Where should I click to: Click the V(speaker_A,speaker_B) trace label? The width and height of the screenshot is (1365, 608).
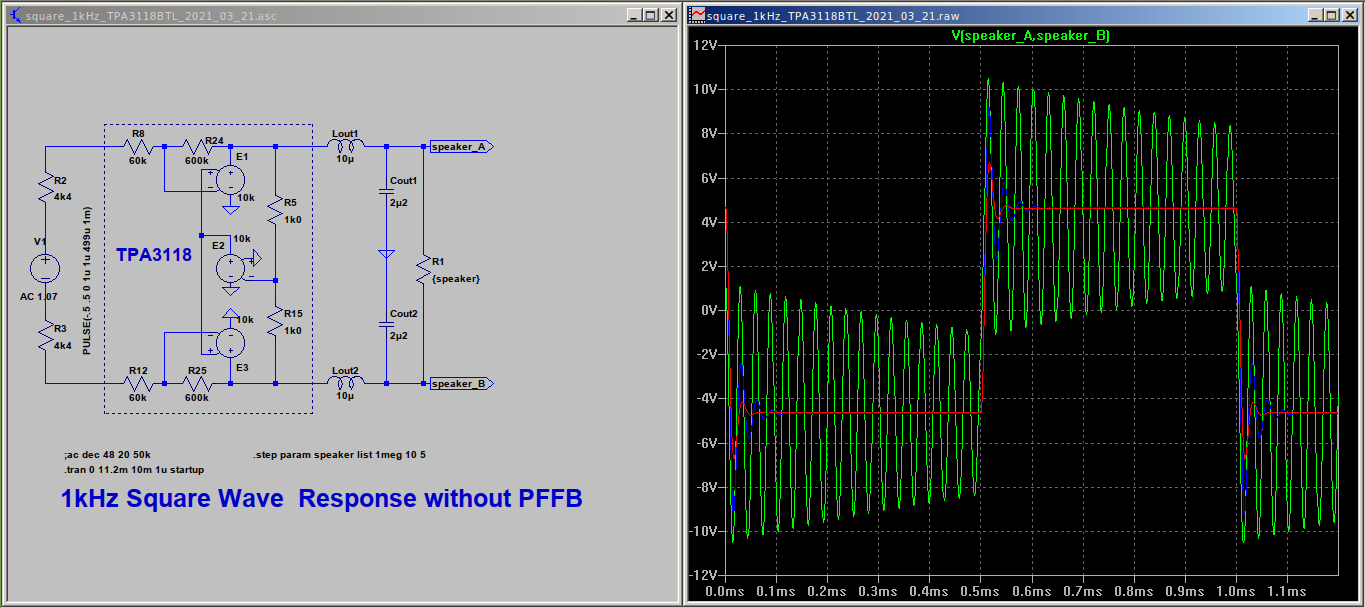(x=1029, y=35)
